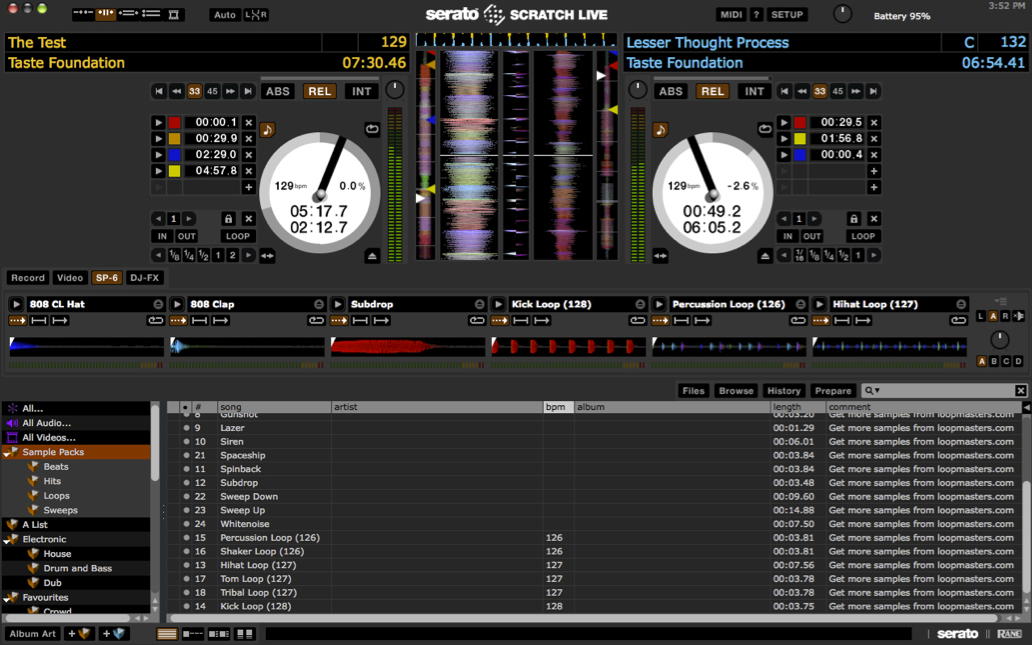Enable repeat on the Hihat Loop (127) slot
The height and width of the screenshot is (645, 1032).
[958, 320]
